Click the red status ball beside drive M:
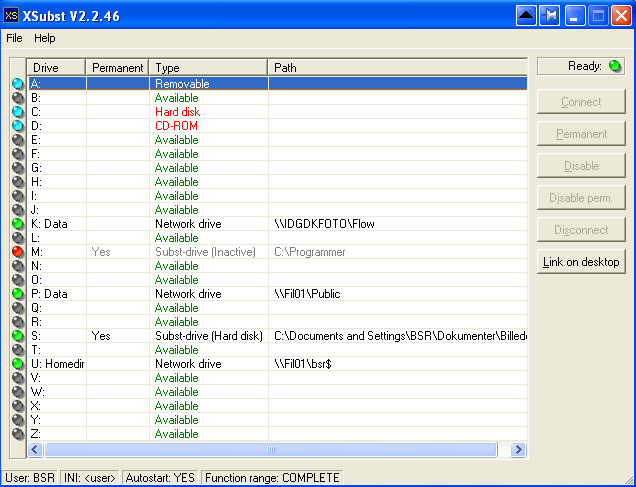 coord(18,252)
